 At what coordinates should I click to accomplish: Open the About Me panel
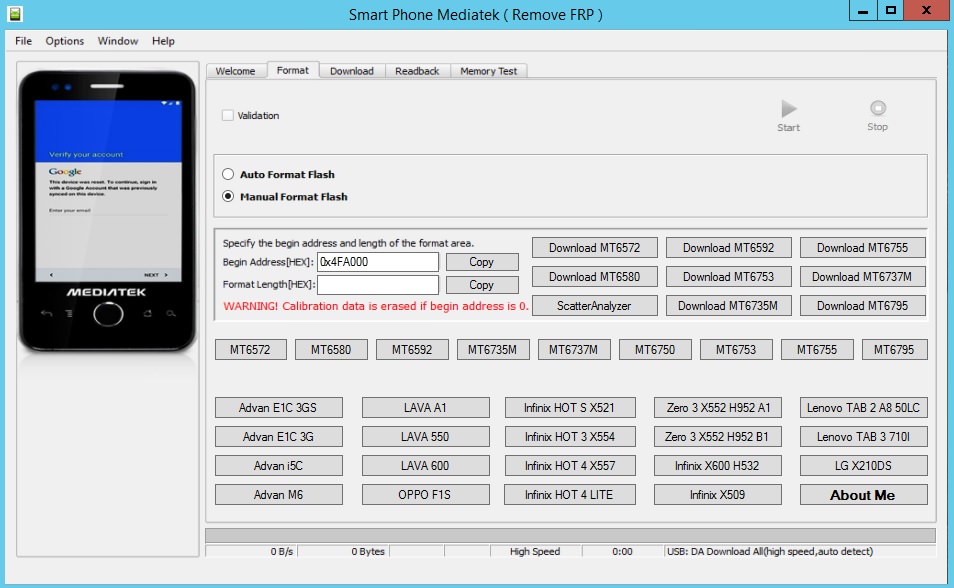(863, 494)
